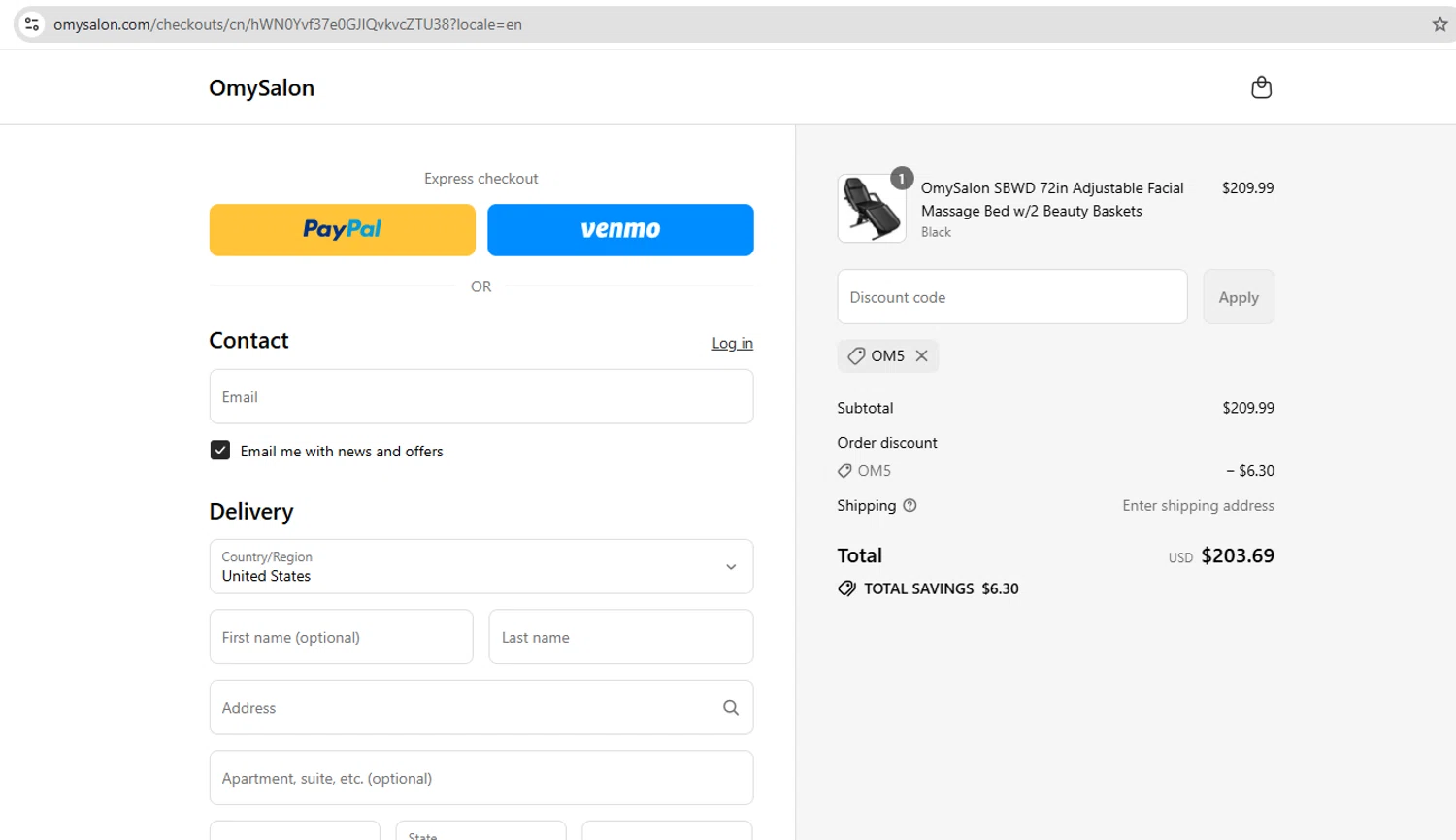Click the massage bed product thumbnail

point(872,209)
